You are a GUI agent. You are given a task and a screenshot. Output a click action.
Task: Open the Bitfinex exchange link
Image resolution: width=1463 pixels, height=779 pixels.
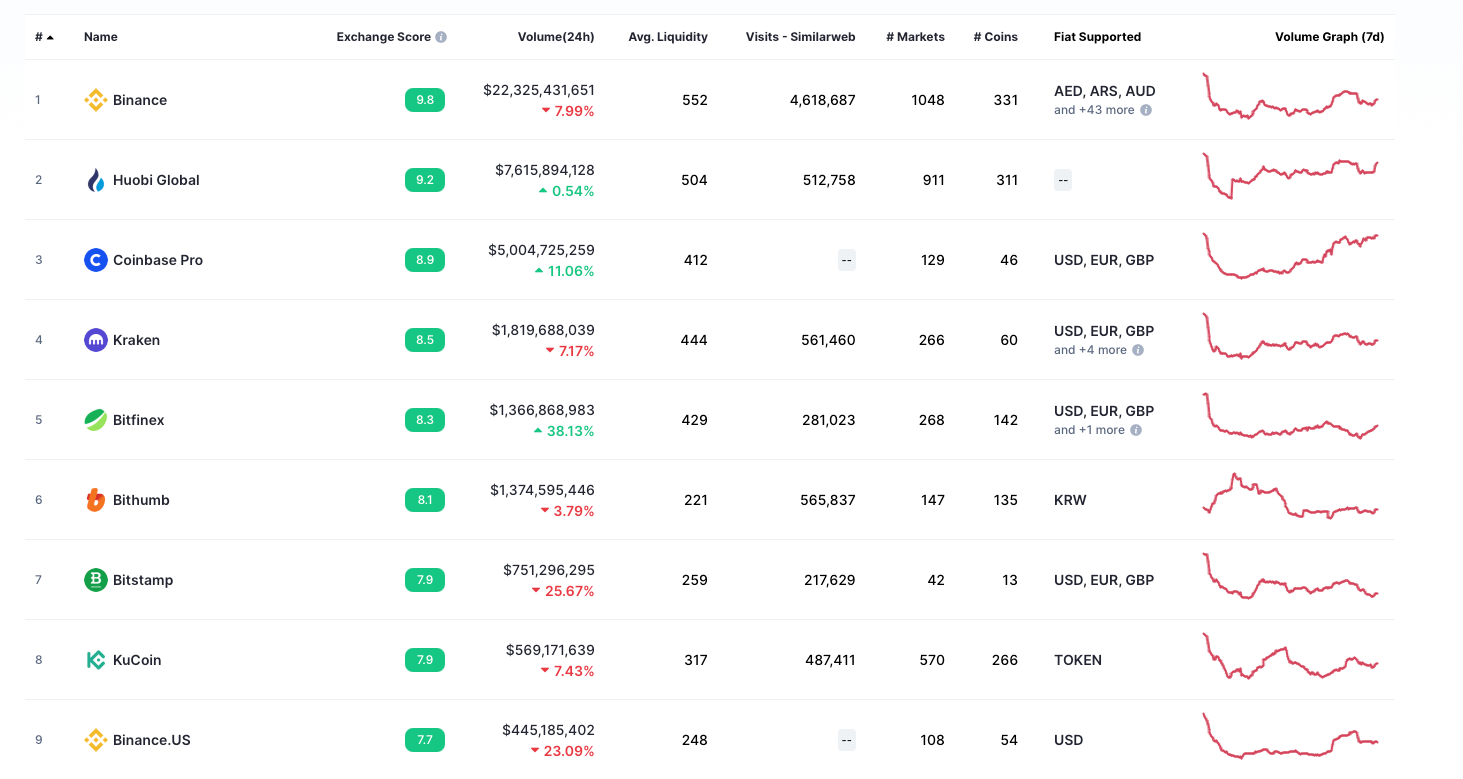coord(139,420)
